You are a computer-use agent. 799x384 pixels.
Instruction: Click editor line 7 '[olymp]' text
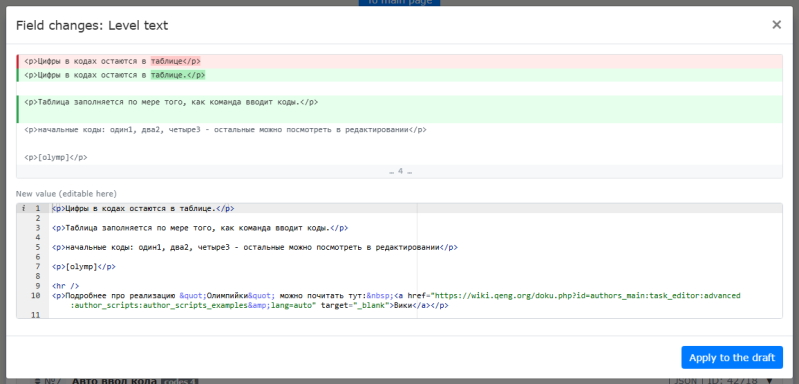click(x=84, y=266)
